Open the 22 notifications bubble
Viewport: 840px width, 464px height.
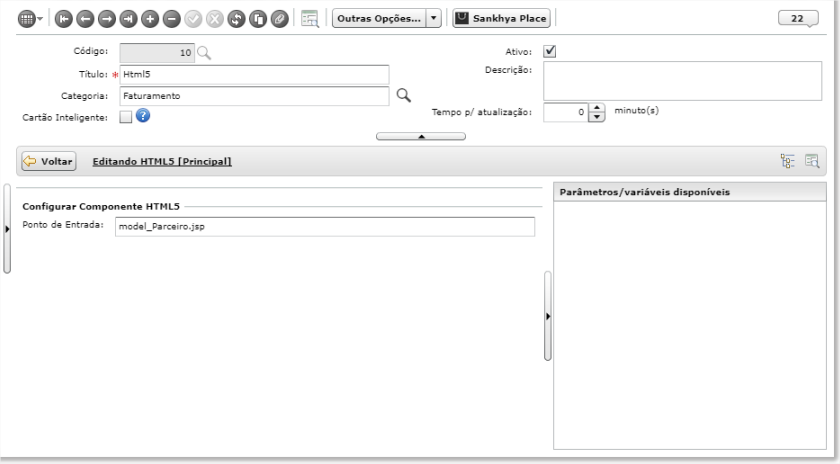tap(798, 18)
